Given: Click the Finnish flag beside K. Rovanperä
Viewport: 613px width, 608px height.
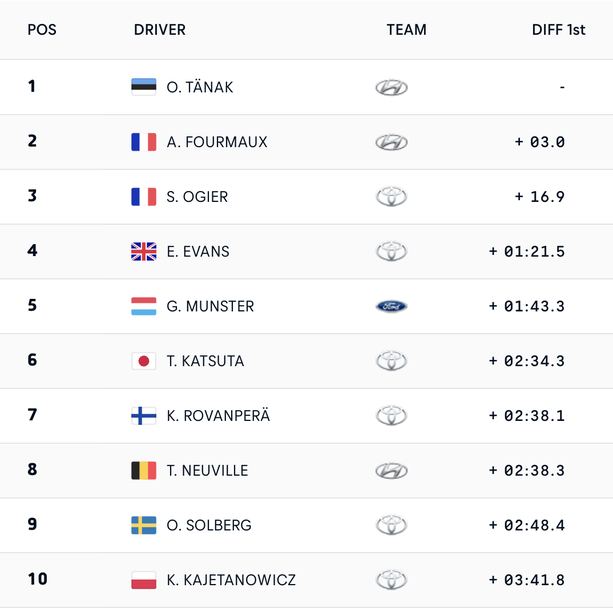Looking at the screenshot, I should tap(143, 416).
